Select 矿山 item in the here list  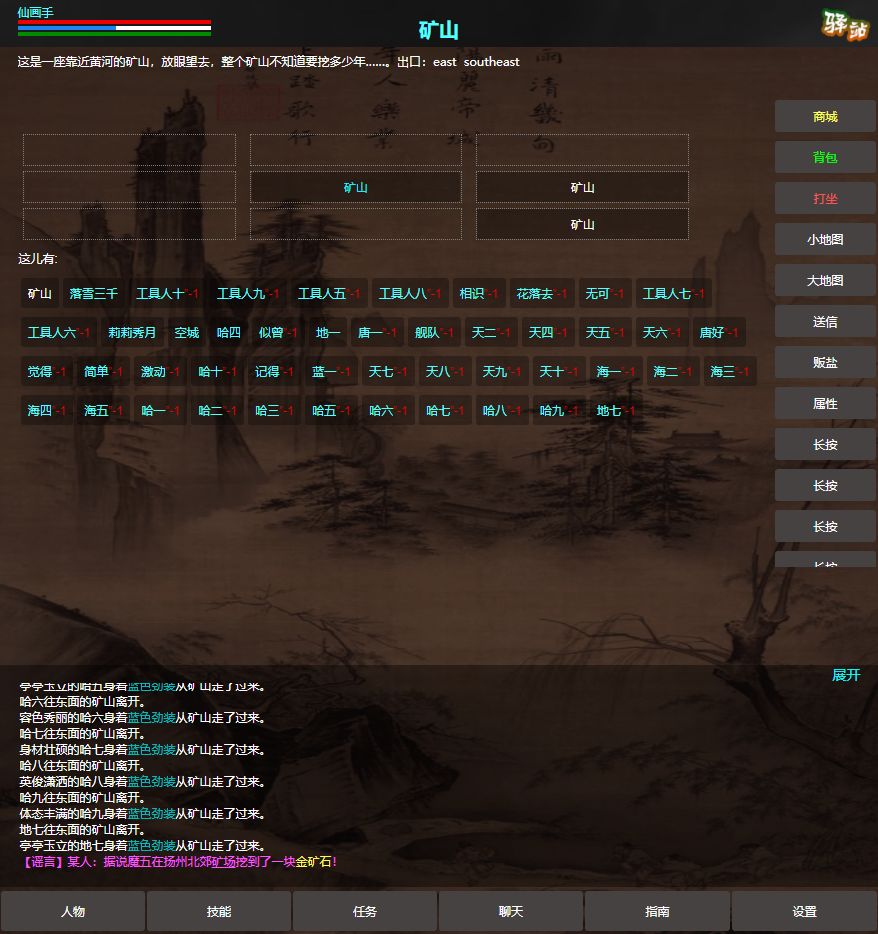click(39, 294)
